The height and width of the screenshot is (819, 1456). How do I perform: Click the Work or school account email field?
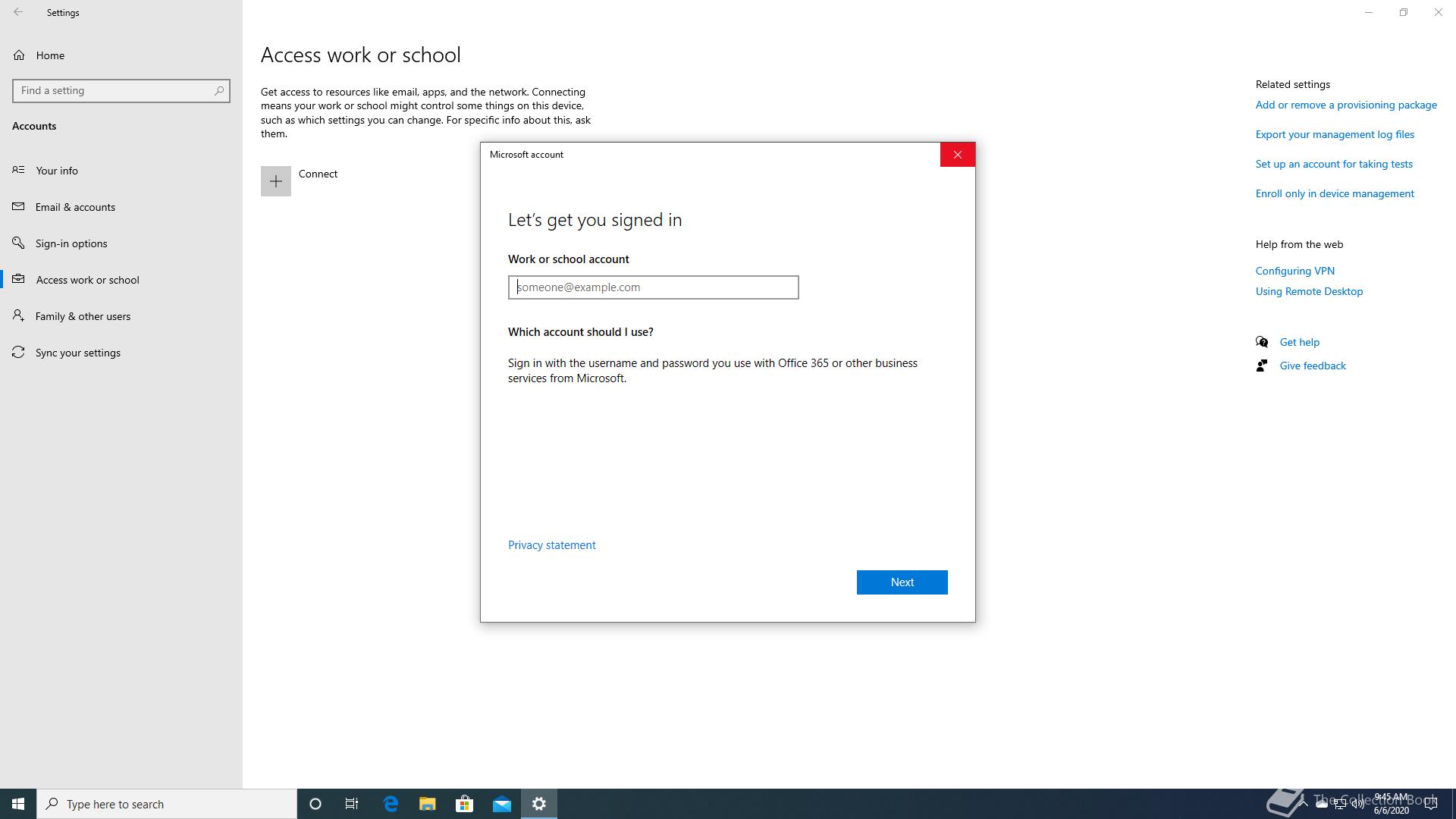[653, 287]
